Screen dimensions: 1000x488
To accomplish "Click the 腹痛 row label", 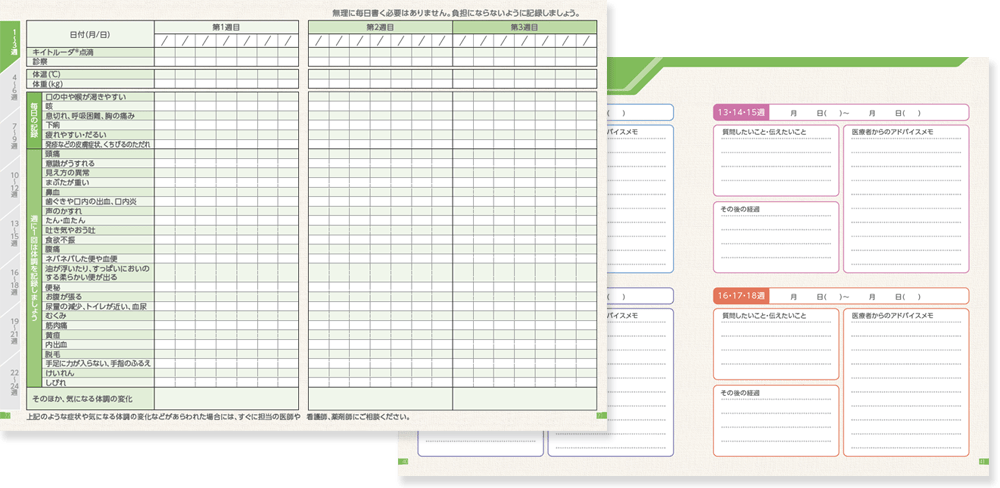I will [98, 249].
